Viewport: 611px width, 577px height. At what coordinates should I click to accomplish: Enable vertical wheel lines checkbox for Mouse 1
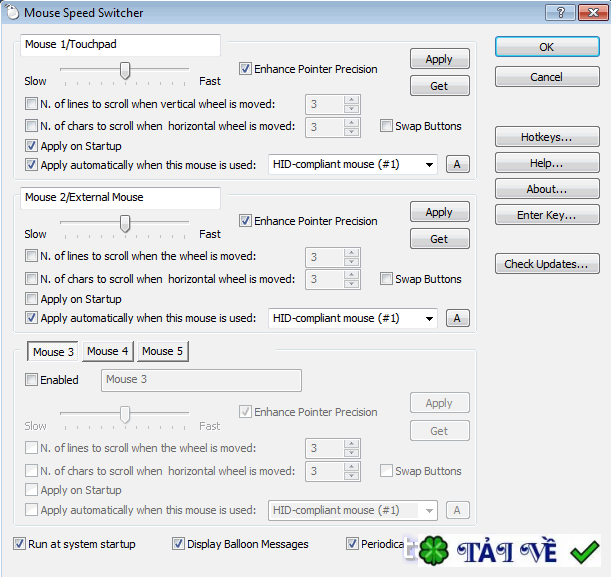click(x=31, y=104)
